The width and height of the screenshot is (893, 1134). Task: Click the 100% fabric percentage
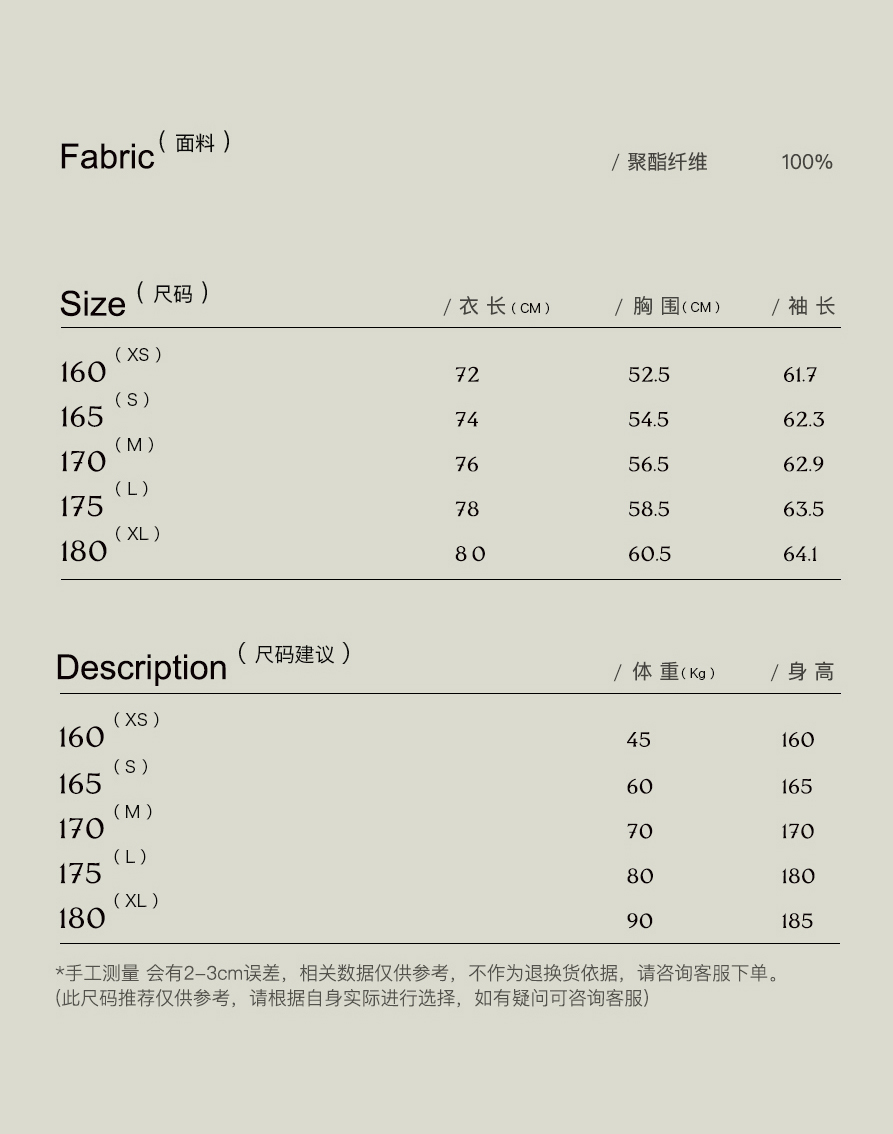pyautogui.click(x=806, y=162)
